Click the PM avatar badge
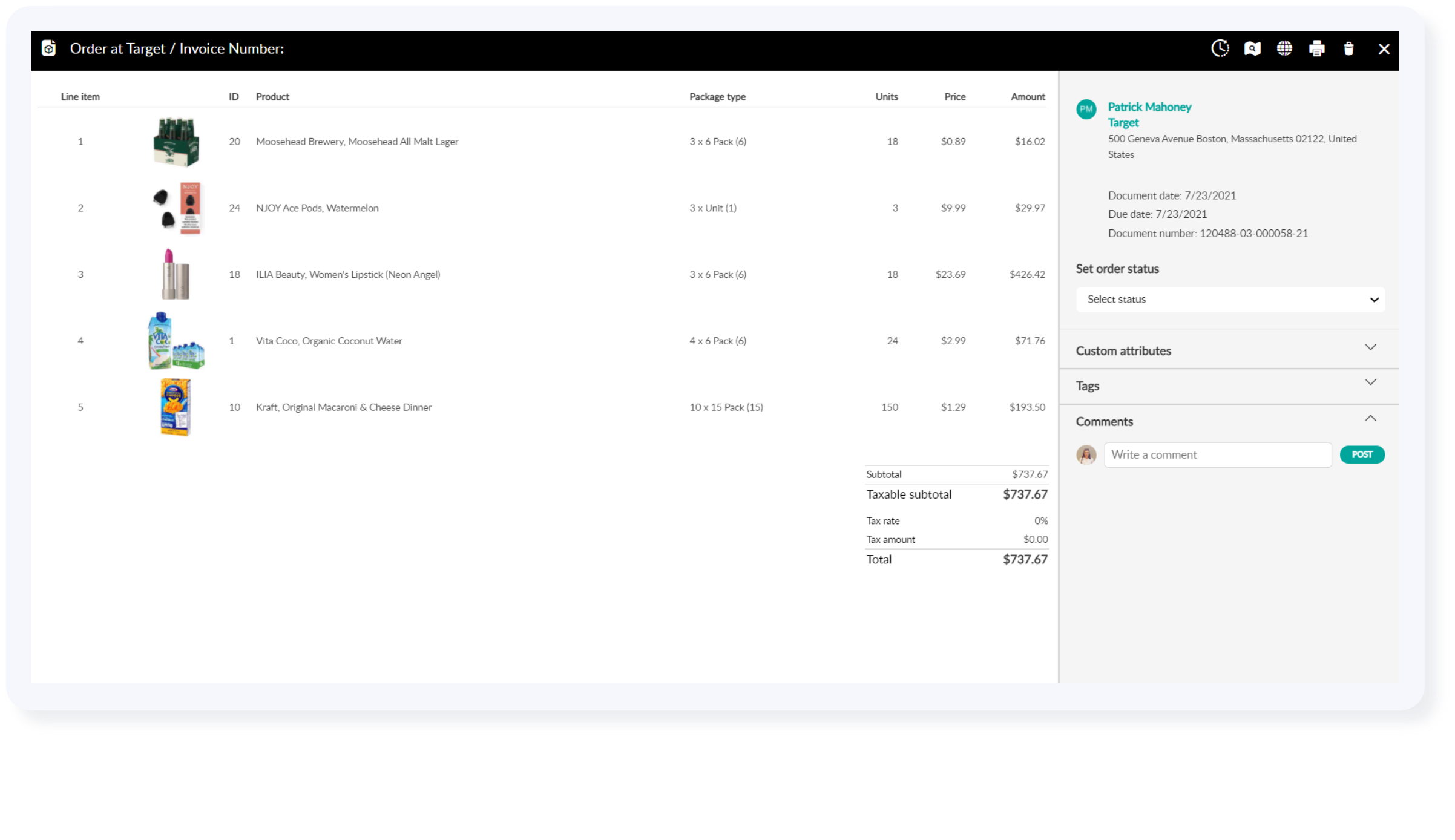 tap(1086, 109)
